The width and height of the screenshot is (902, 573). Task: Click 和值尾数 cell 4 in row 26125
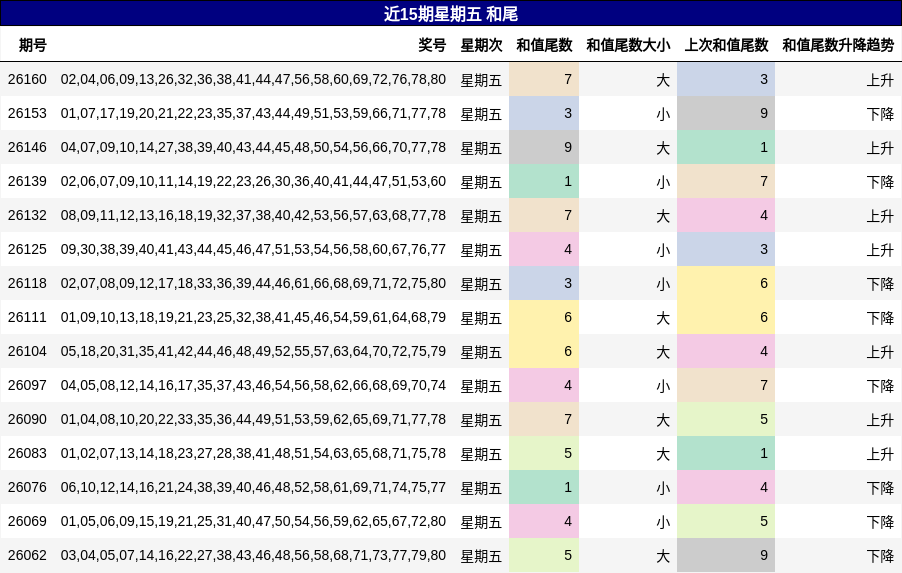(544, 249)
